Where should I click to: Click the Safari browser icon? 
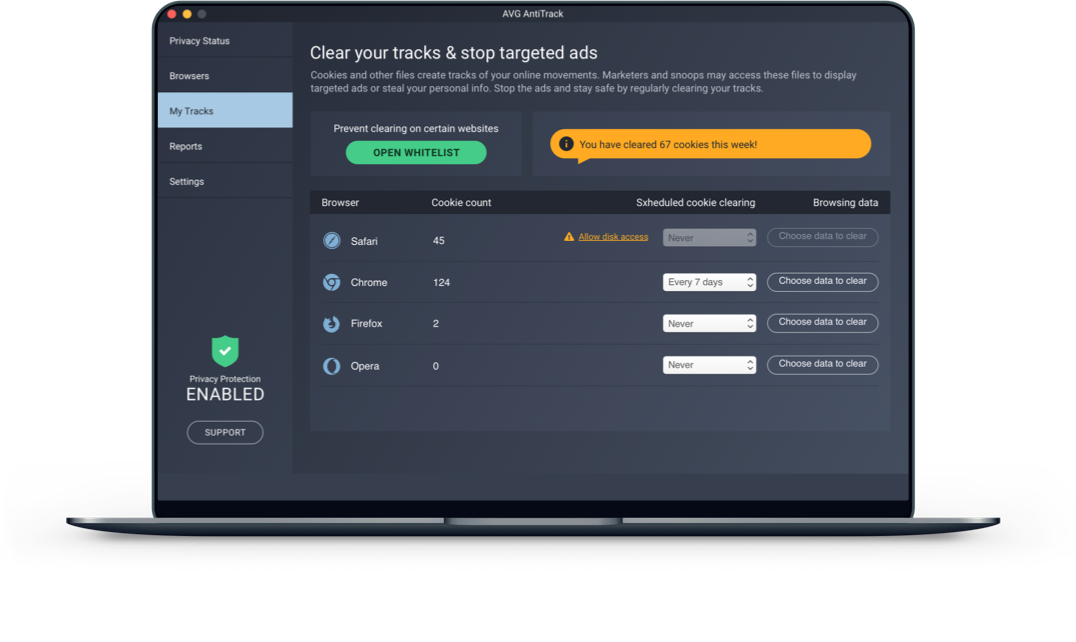point(331,240)
